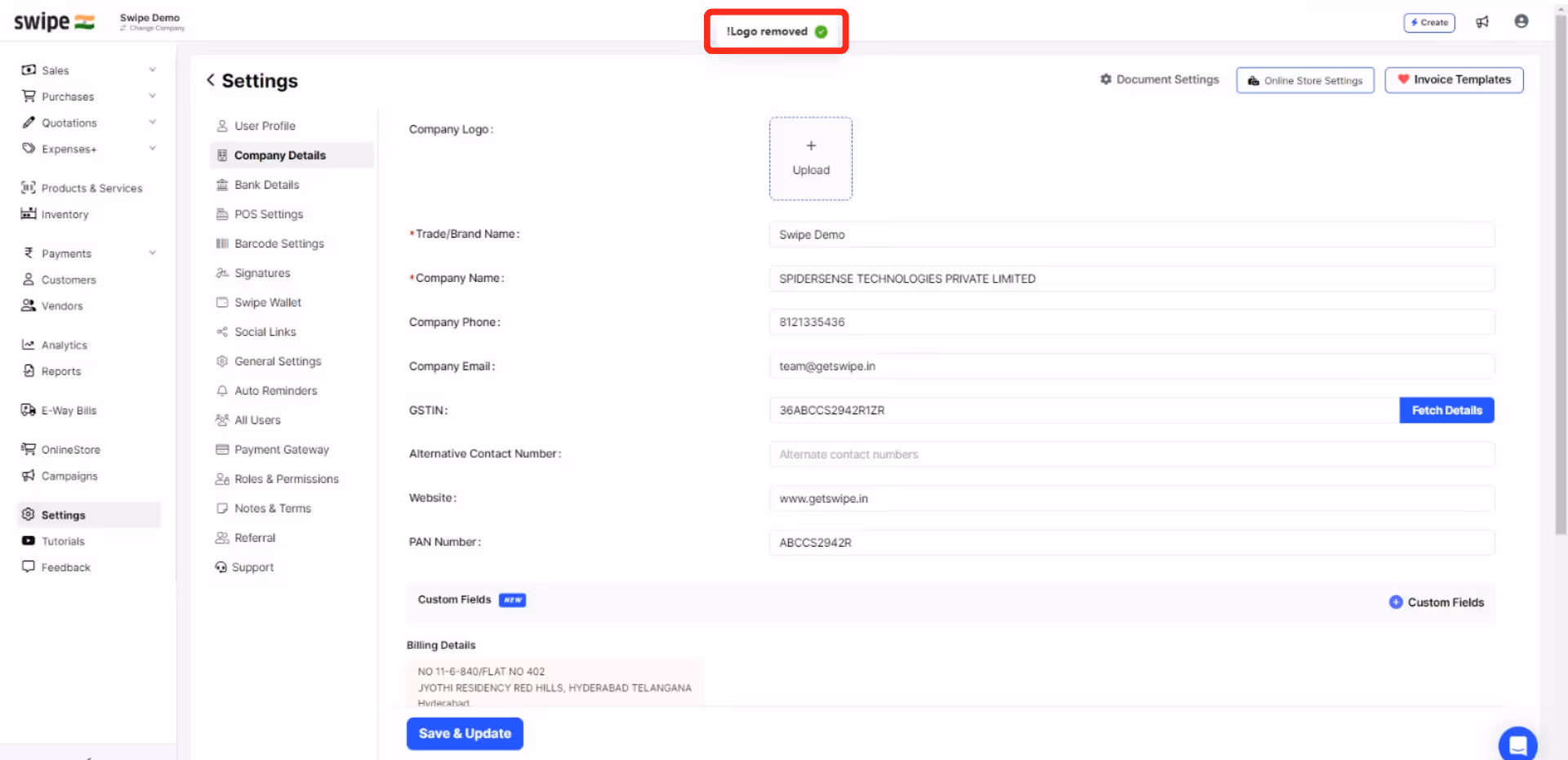Image resolution: width=1568 pixels, height=760 pixels.
Task: Open Invoice Templates button
Action: point(1454,80)
